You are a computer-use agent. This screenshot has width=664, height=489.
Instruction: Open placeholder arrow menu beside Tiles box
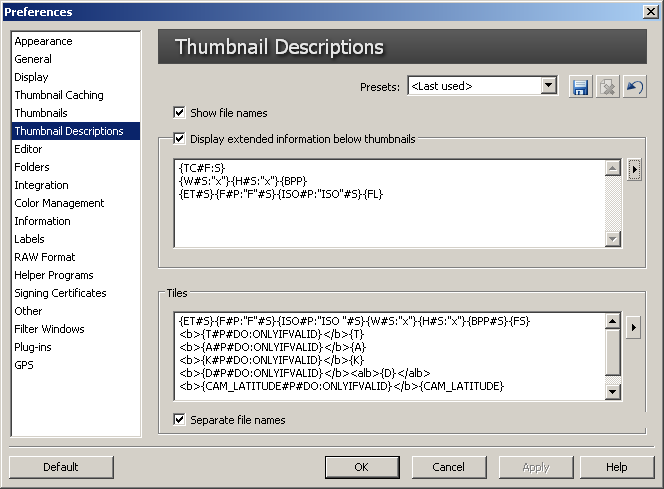point(634,326)
